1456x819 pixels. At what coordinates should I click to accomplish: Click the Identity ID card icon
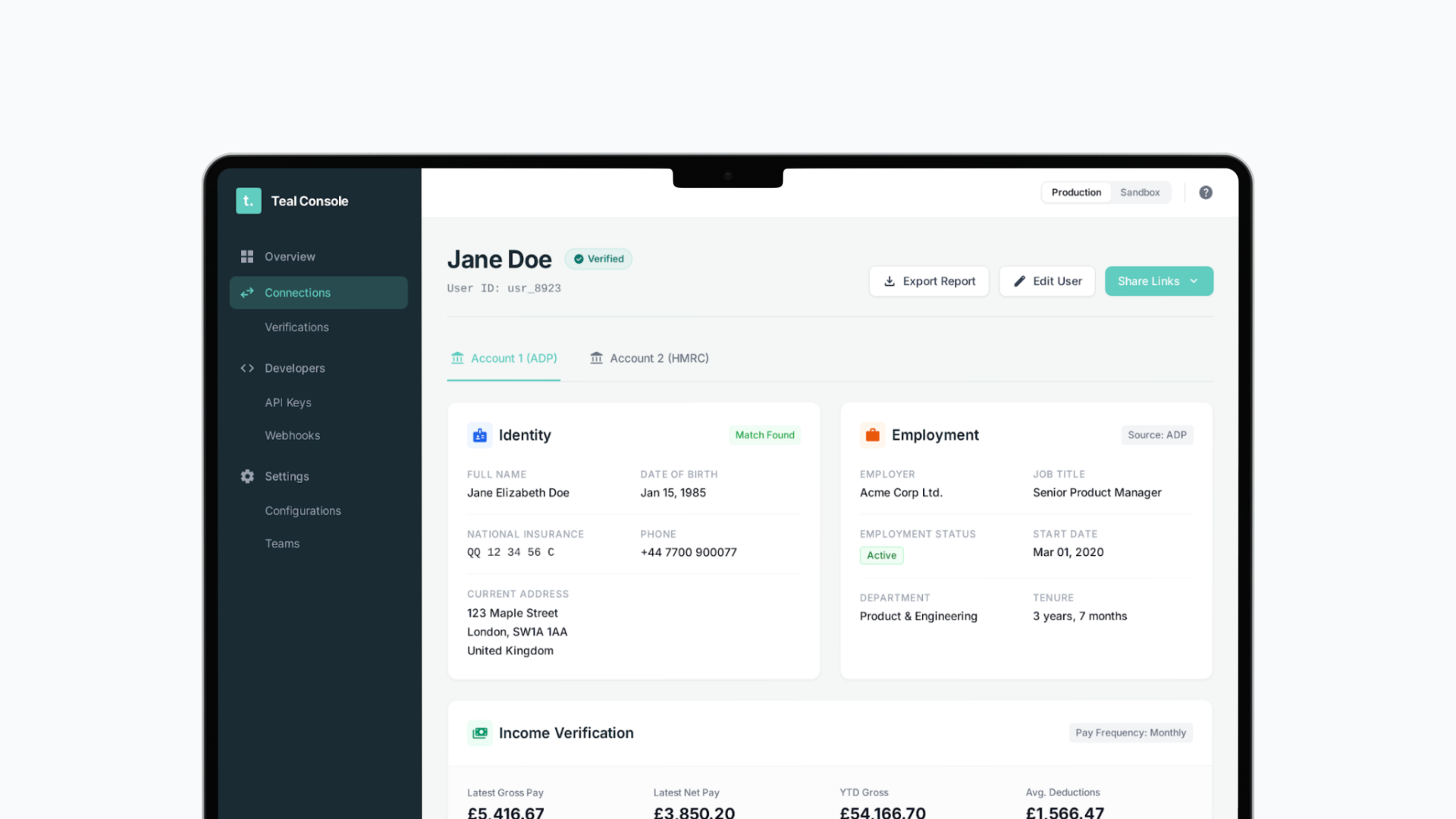coord(479,435)
